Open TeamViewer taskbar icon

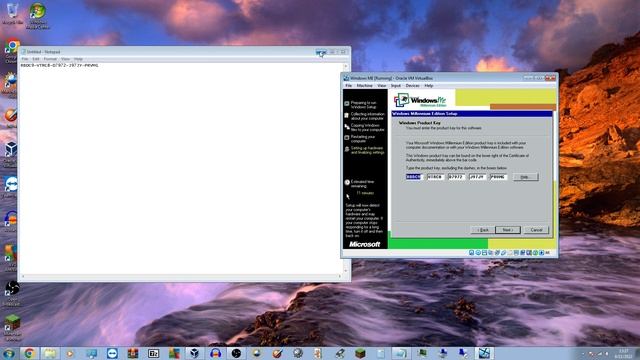(112, 353)
